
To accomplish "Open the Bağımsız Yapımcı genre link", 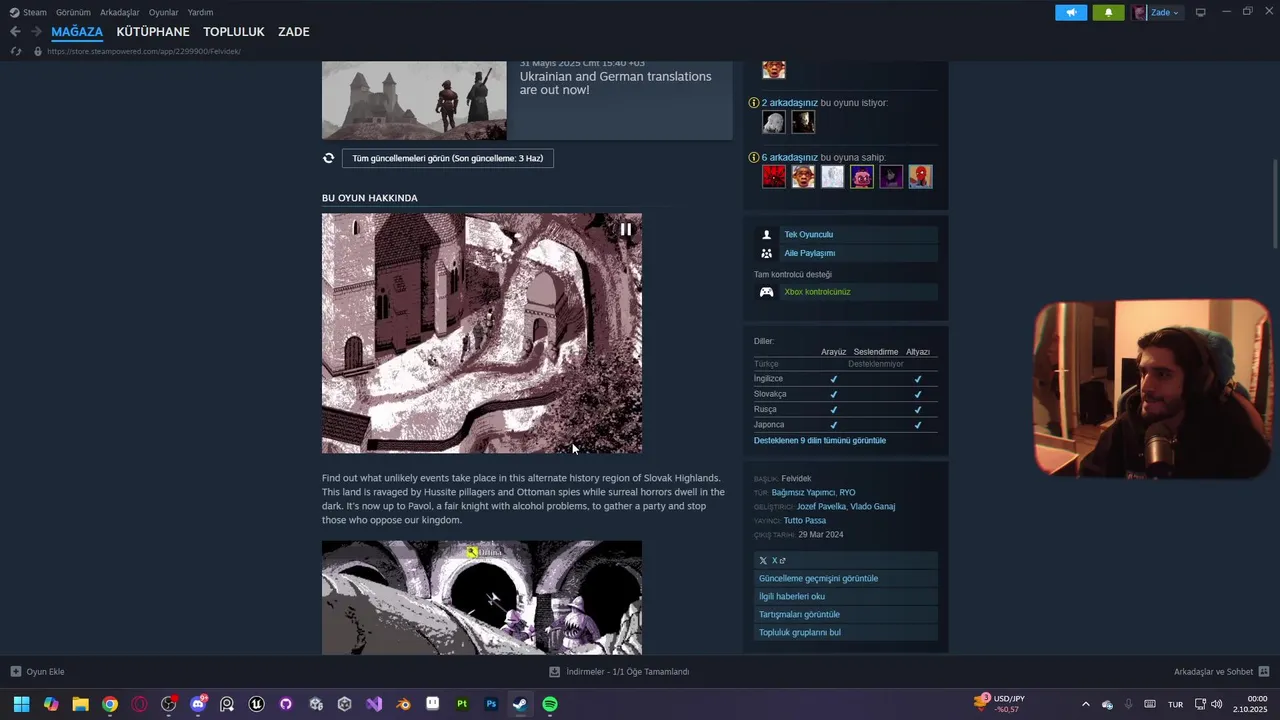I will click(803, 493).
